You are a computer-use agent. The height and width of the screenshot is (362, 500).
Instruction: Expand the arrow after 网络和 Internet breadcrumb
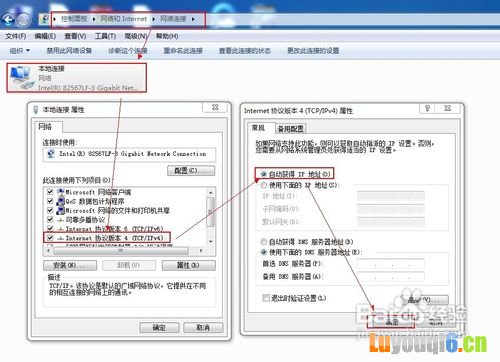click(153, 19)
